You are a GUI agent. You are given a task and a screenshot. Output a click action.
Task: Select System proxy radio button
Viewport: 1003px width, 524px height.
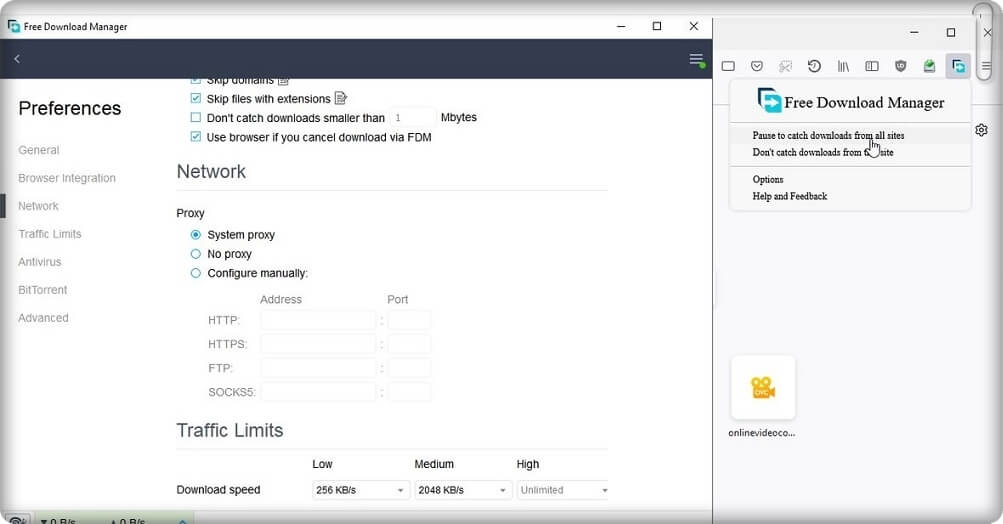click(196, 235)
